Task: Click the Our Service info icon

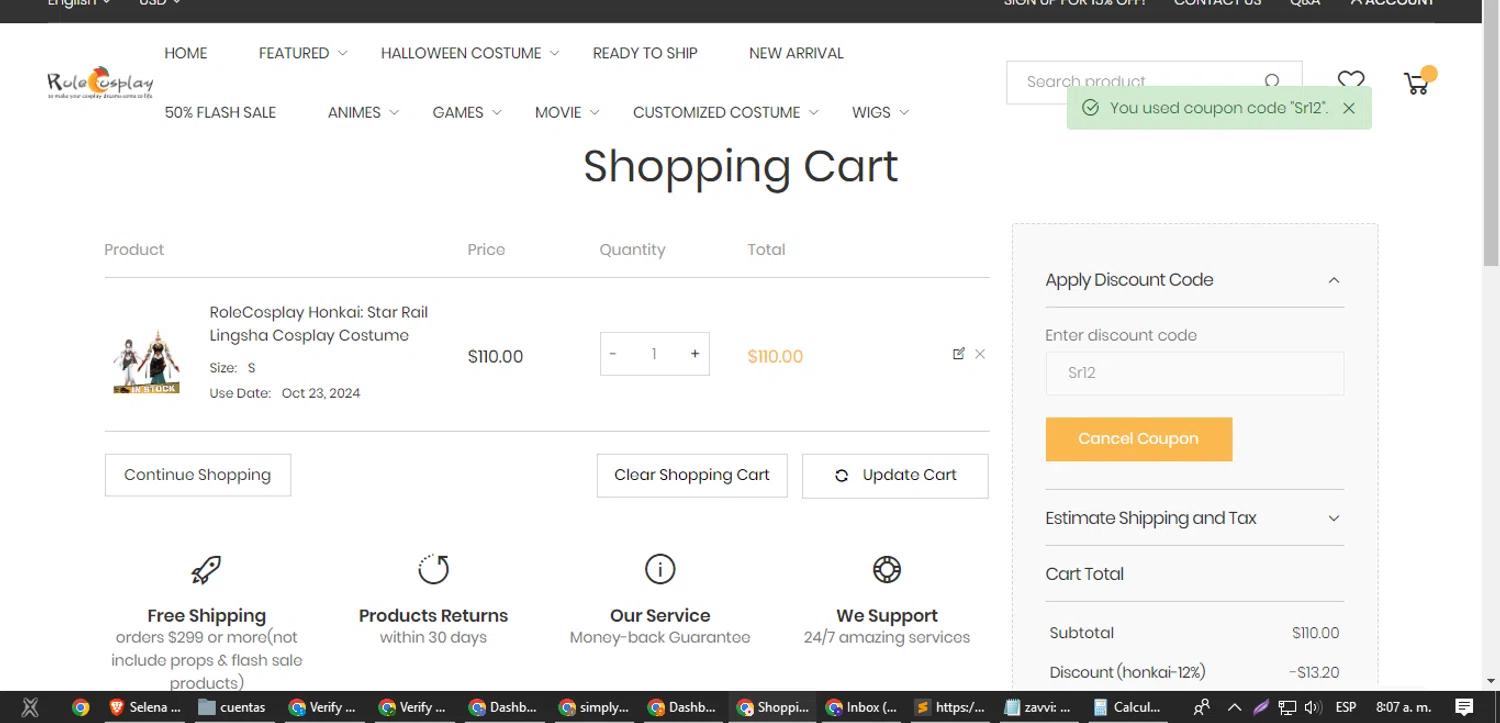Action: tap(660, 569)
